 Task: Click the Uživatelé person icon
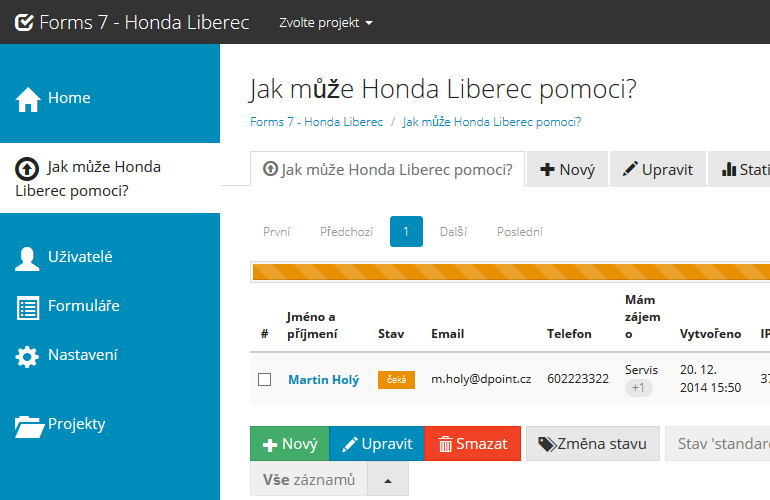(27, 259)
